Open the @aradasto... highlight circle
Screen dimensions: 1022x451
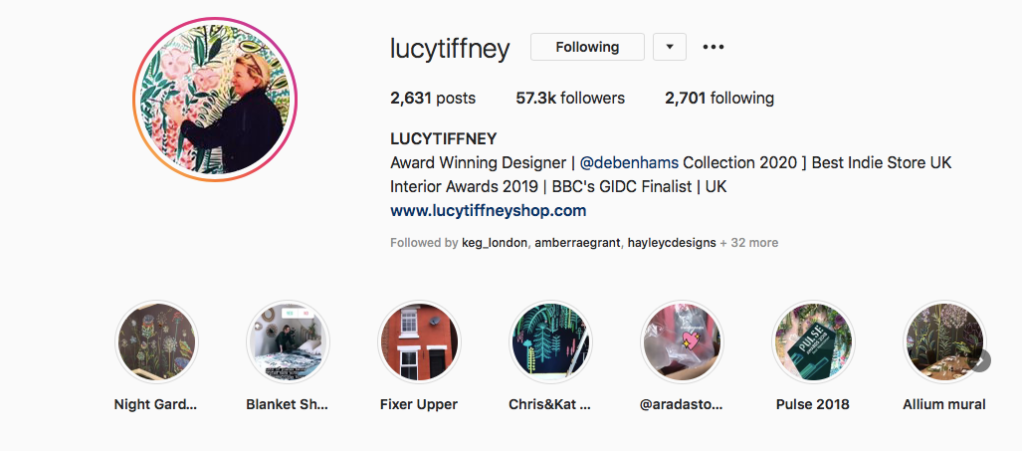point(682,342)
